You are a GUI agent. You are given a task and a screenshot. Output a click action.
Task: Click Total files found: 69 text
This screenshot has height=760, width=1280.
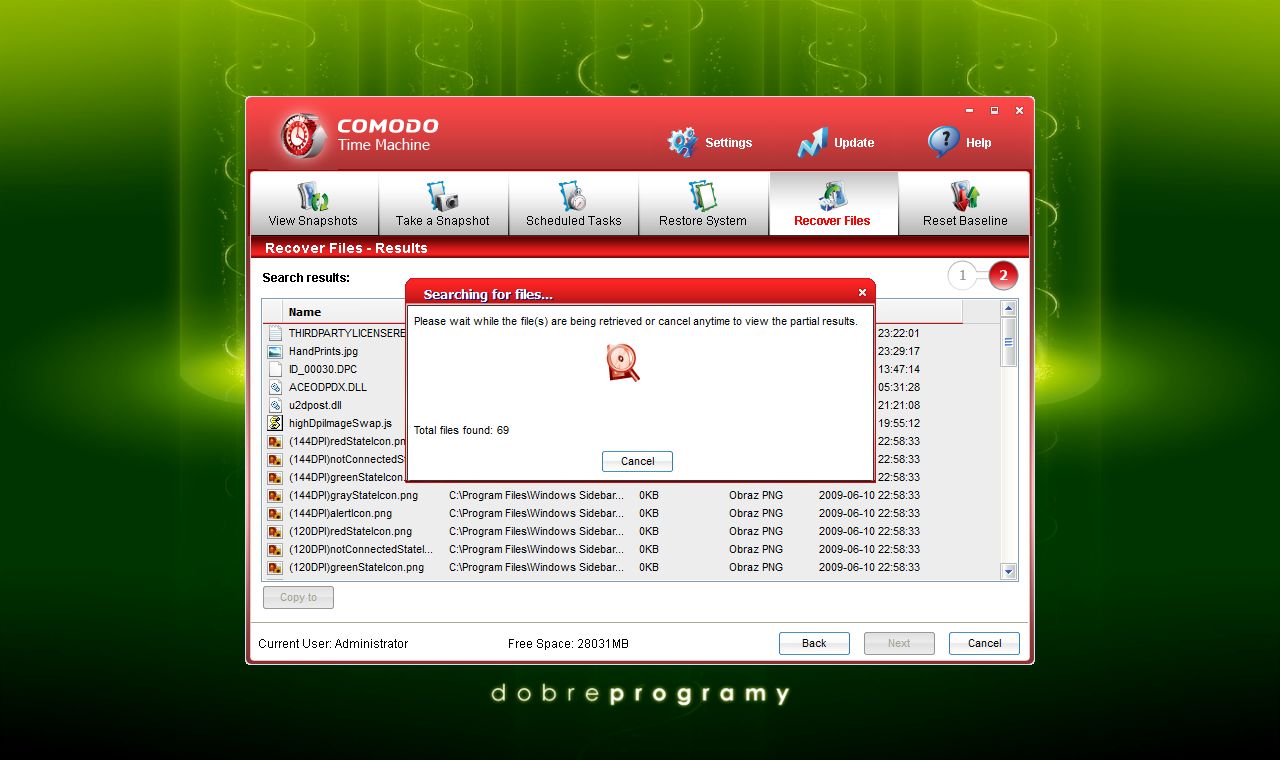click(x=461, y=430)
